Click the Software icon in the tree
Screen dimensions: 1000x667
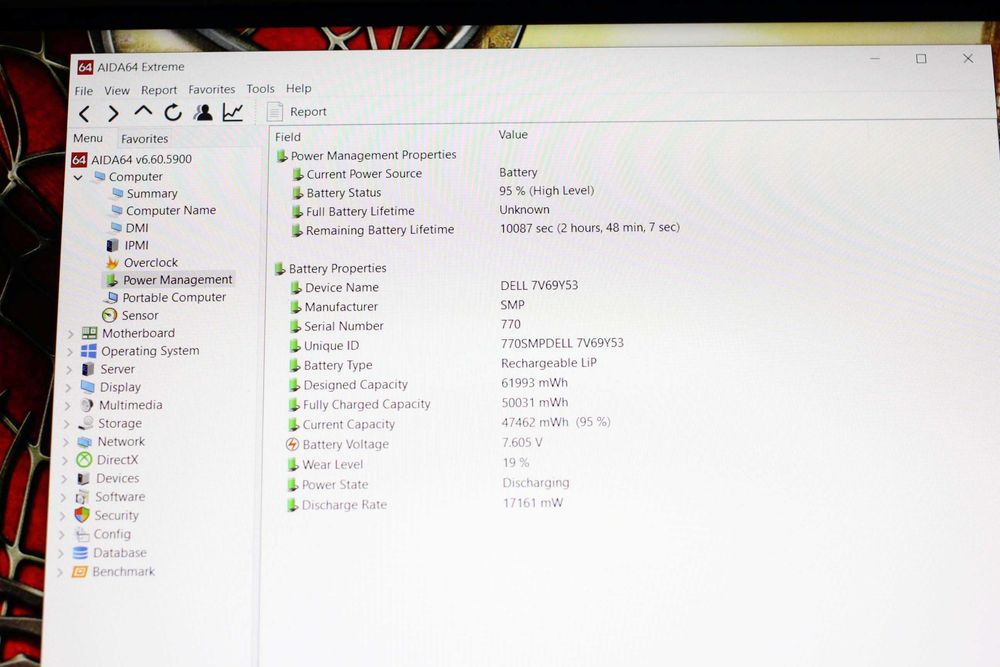(82, 497)
